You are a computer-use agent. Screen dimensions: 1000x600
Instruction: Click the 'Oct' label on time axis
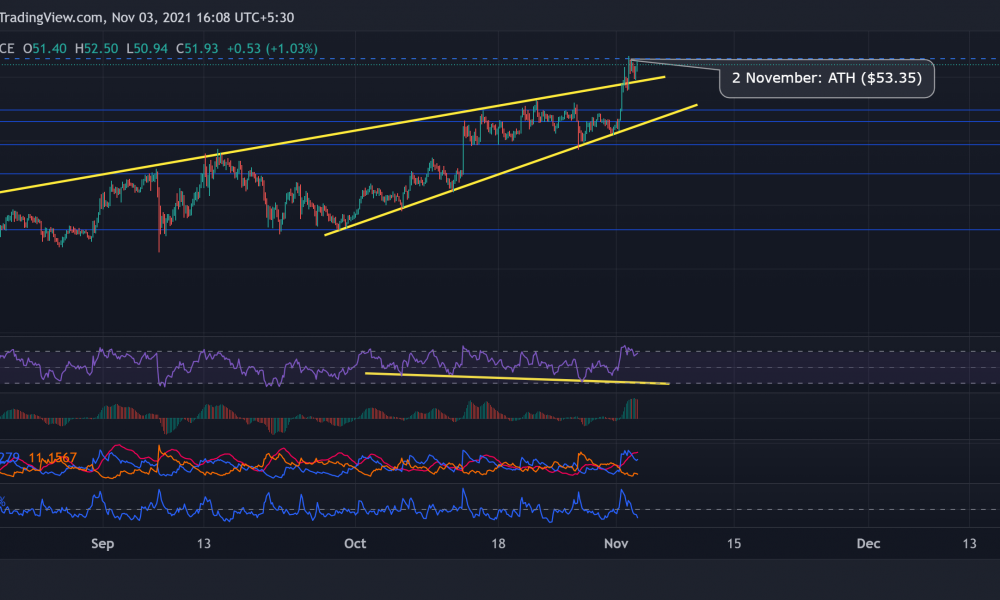(355, 543)
